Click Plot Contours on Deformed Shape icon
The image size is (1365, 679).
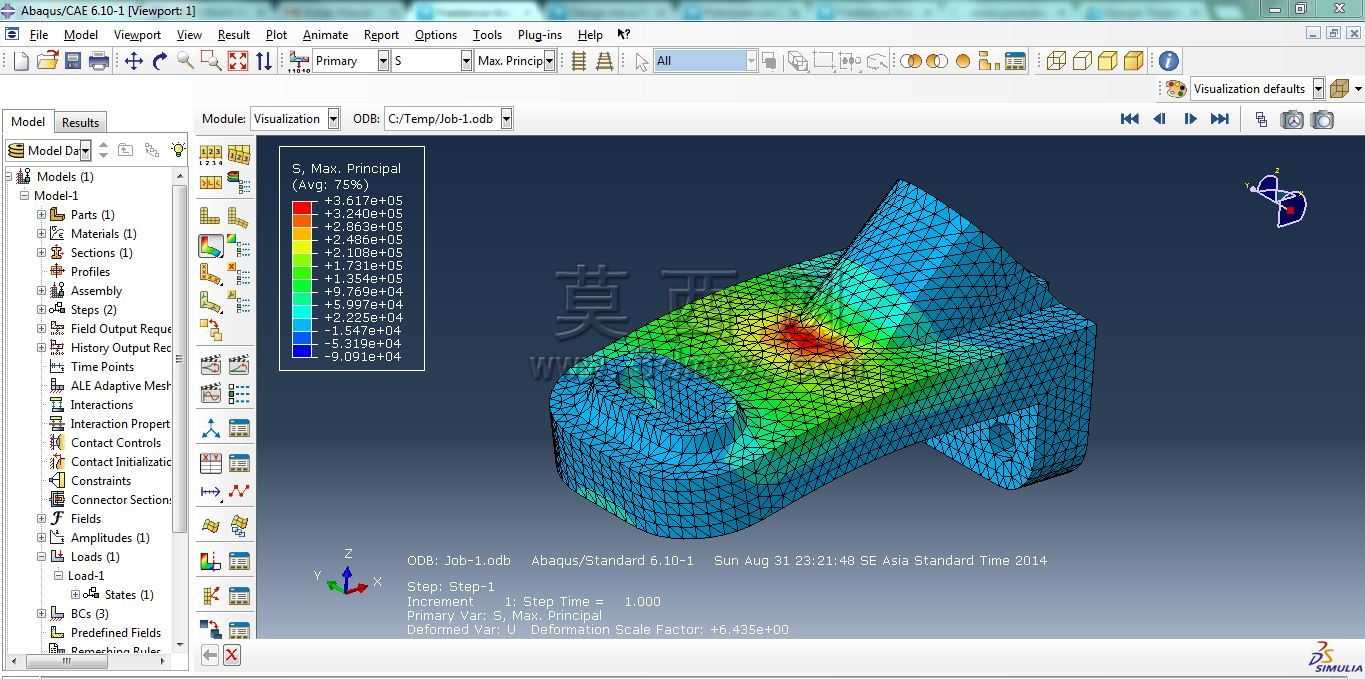coord(211,246)
